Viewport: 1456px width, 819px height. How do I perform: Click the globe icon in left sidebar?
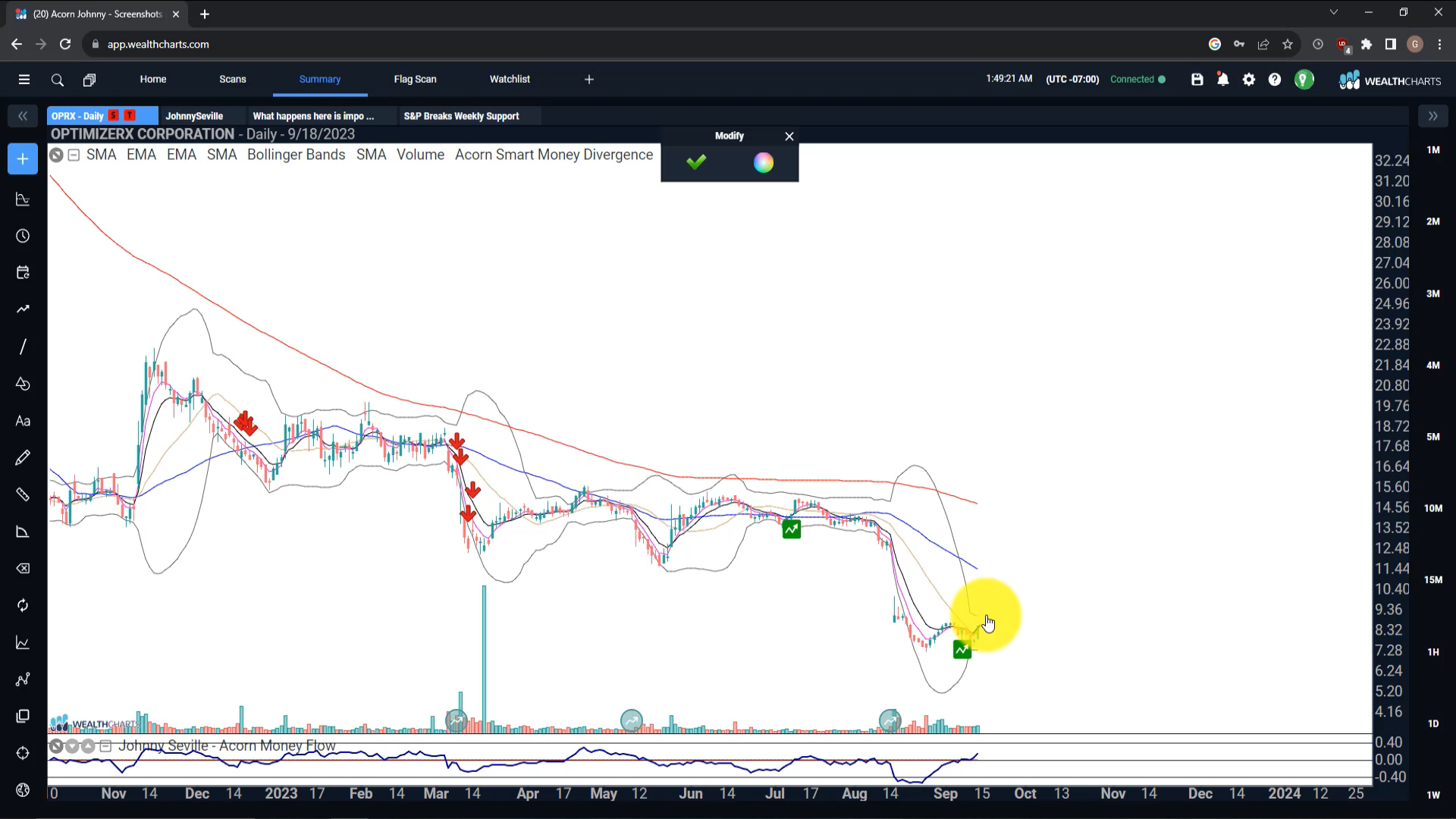[x=23, y=790]
